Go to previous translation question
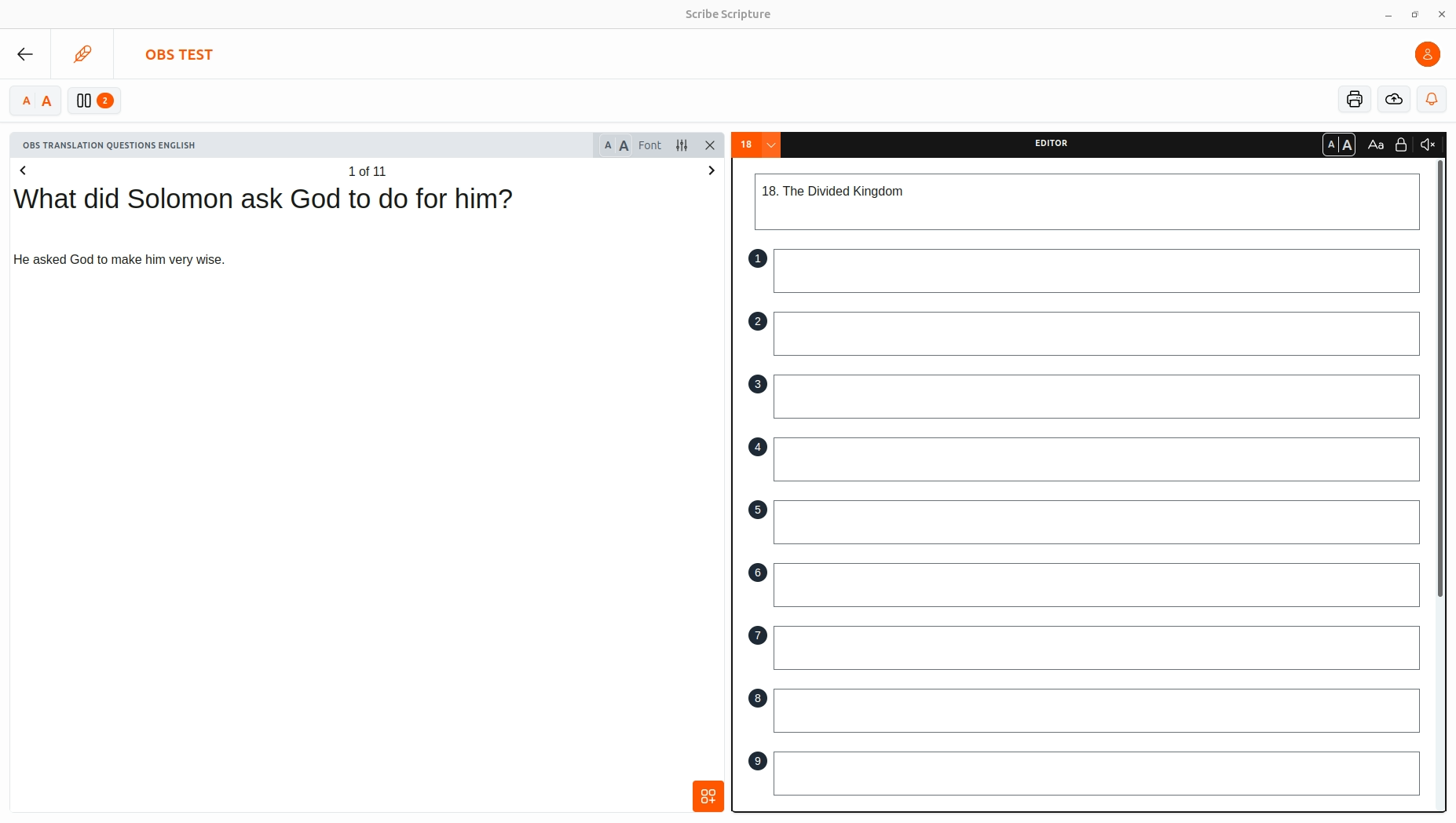This screenshot has width=1456, height=823. click(x=23, y=170)
